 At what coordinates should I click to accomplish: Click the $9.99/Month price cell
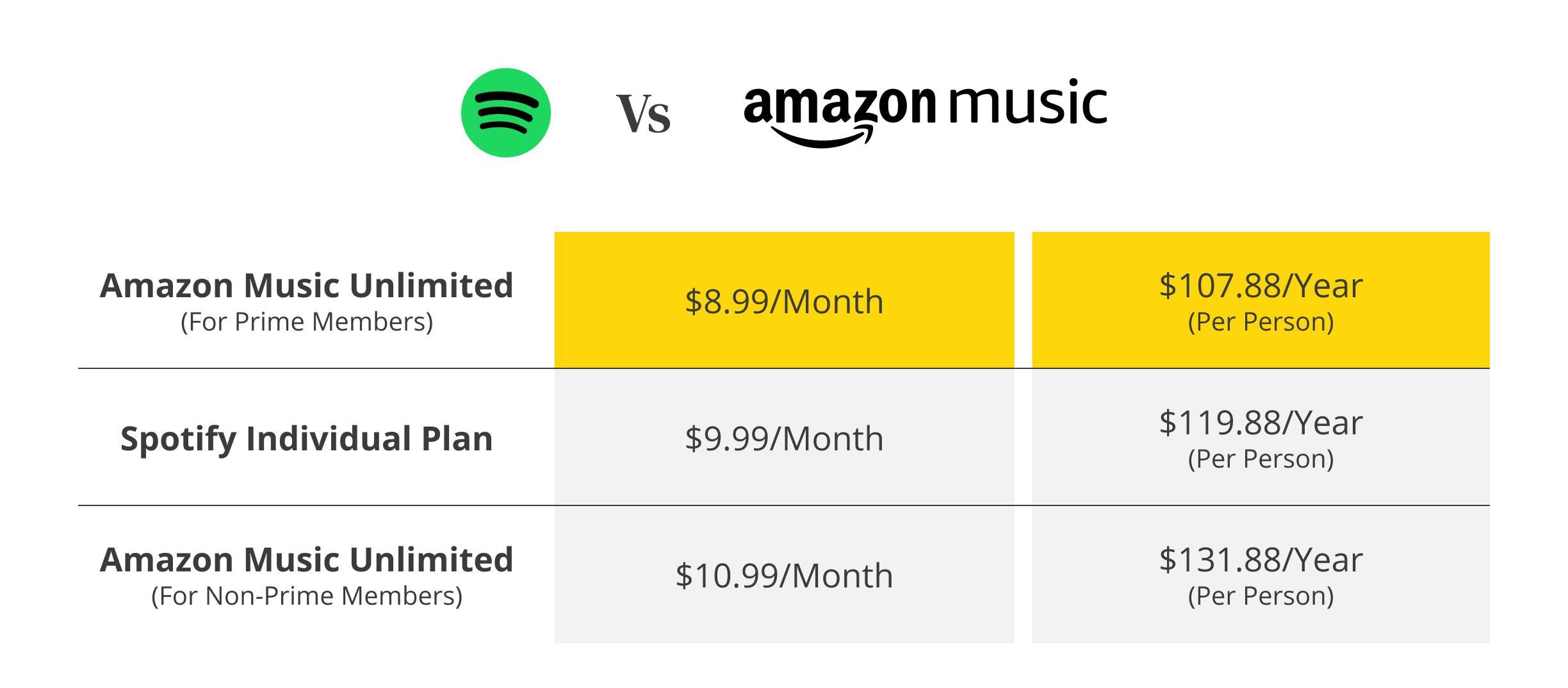pos(784,438)
